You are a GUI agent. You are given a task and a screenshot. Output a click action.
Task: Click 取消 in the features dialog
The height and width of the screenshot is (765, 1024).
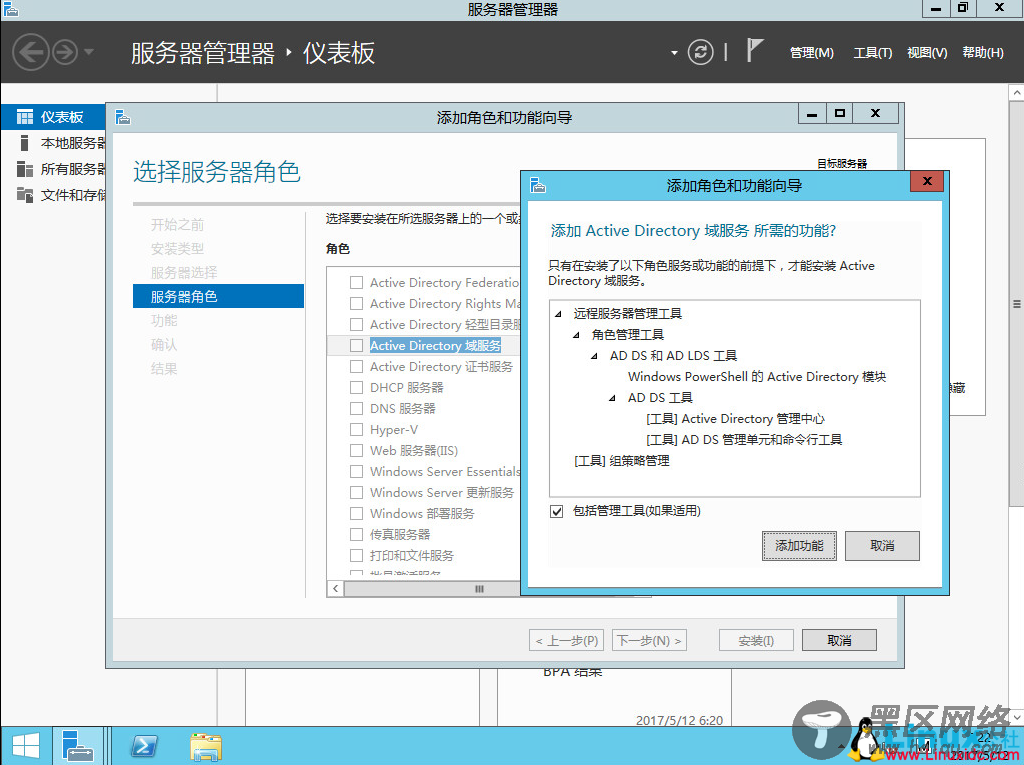tap(882, 545)
